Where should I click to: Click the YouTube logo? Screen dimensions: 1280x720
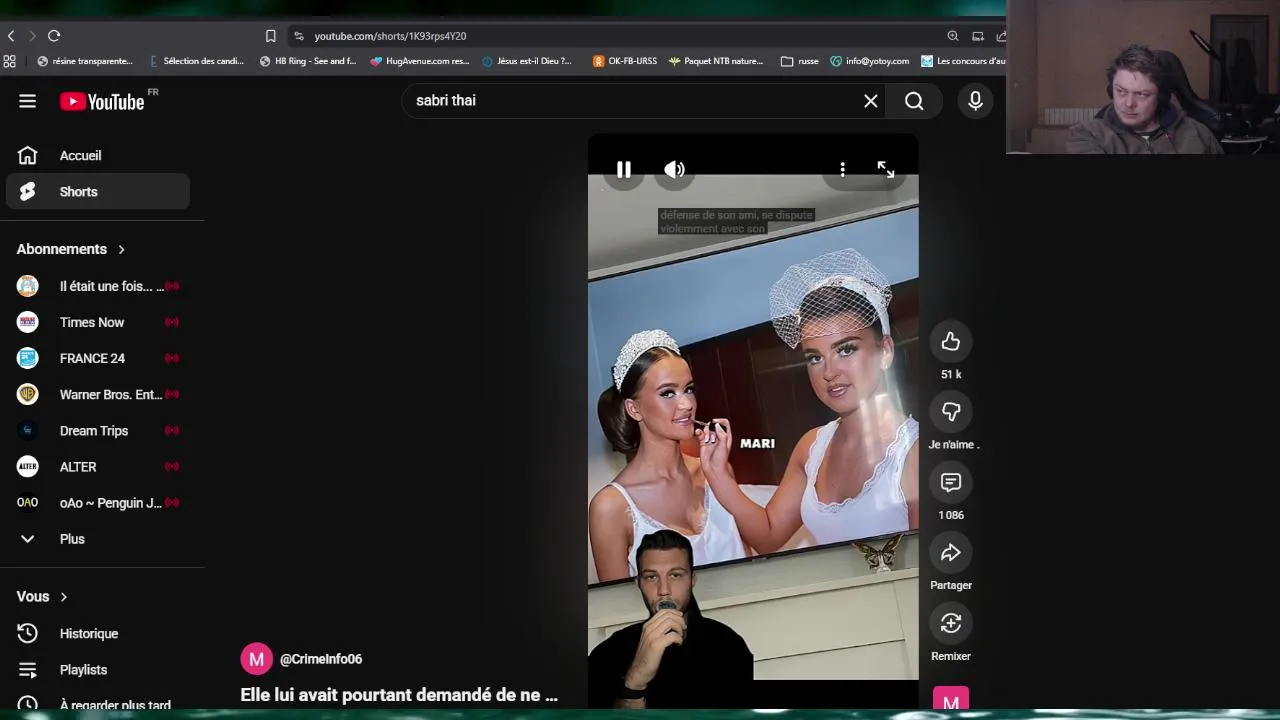(x=102, y=101)
